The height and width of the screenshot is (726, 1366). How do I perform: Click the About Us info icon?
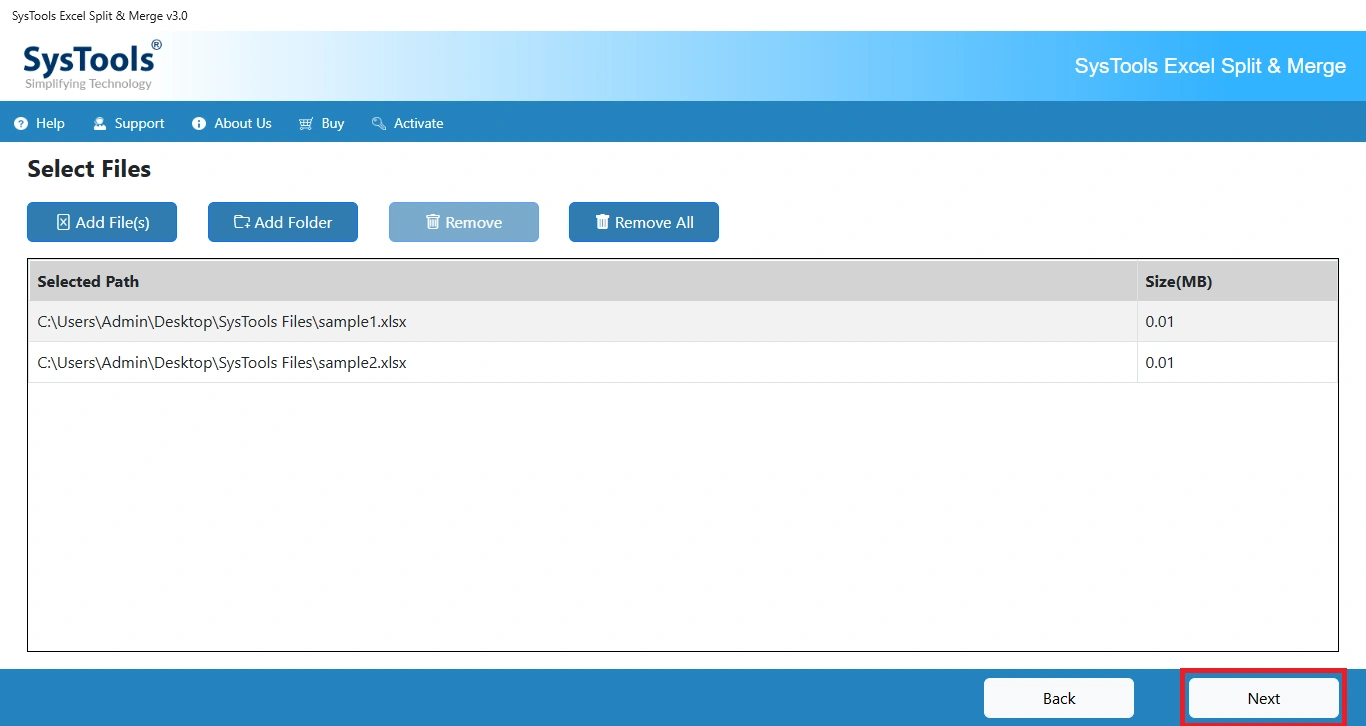[198, 124]
